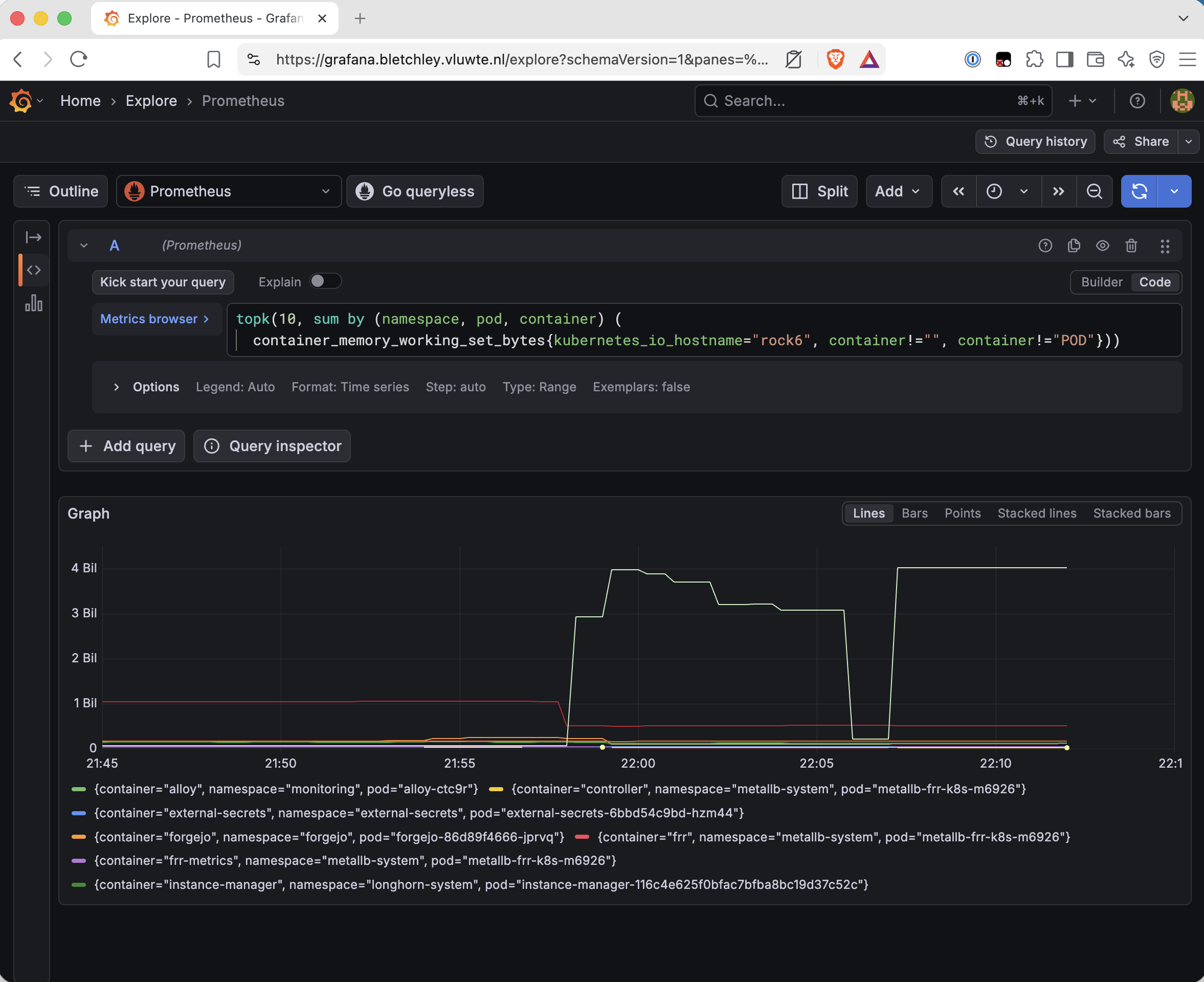Select Stacked bars graph style

tap(1131, 513)
